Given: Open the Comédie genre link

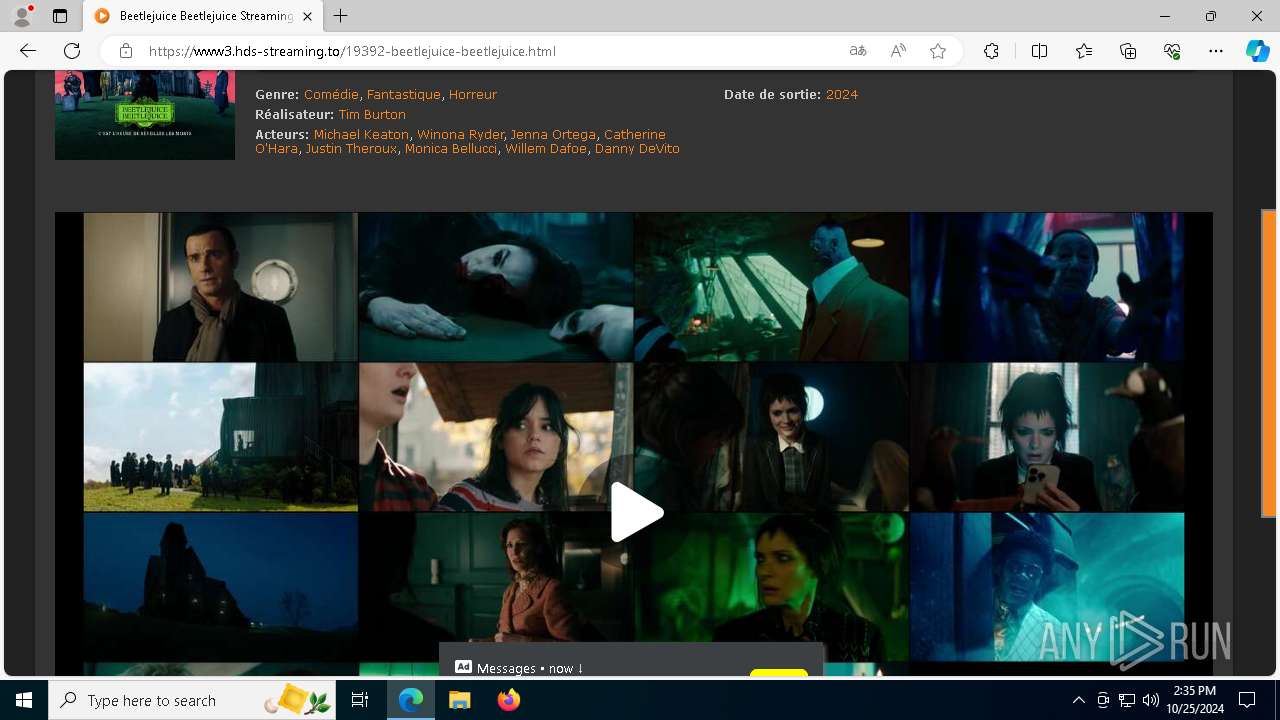Looking at the screenshot, I should pos(331,94).
